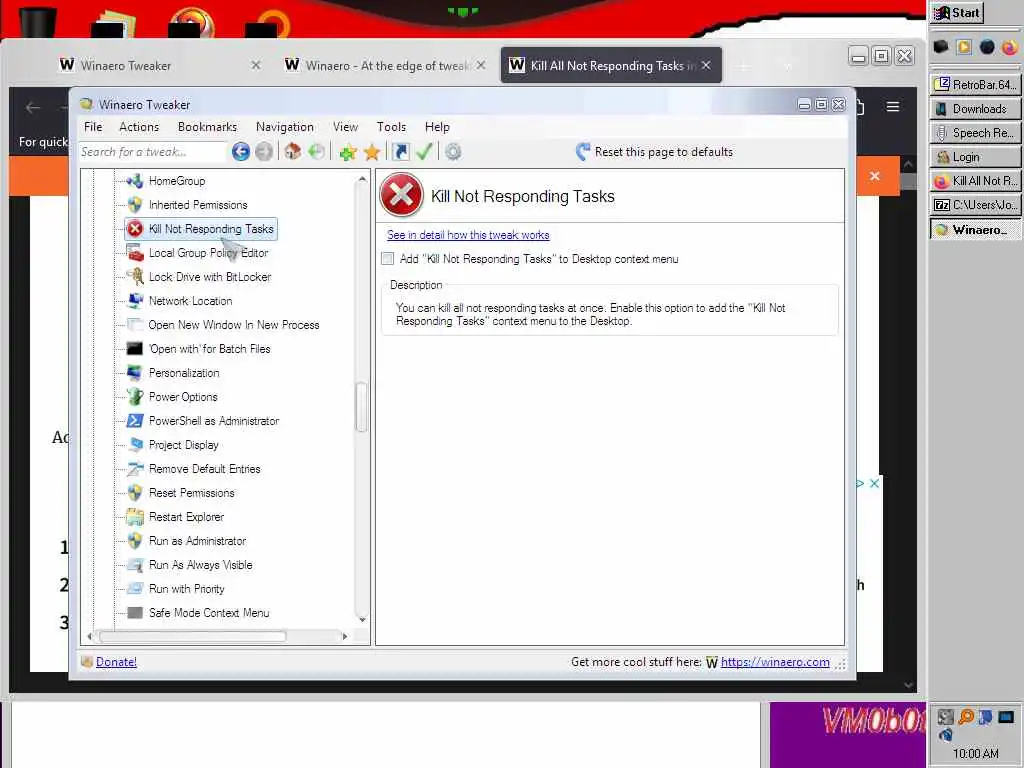The width and height of the screenshot is (1024, 768).
Task: Click the Speech Re... taskbar button
Action: (x=976, y=133)
